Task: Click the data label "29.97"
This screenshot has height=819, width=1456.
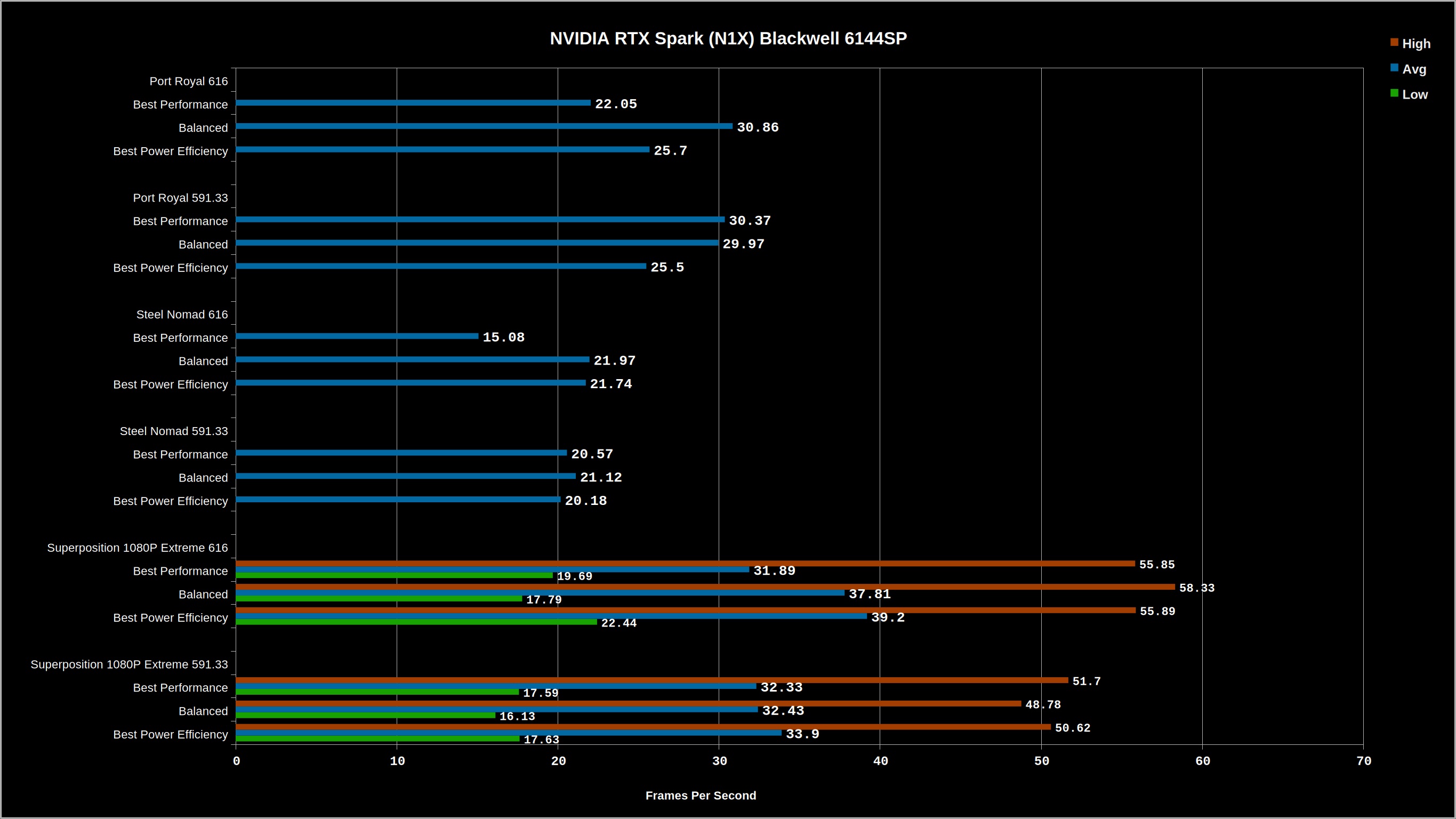Action: [x=743, y=244]
